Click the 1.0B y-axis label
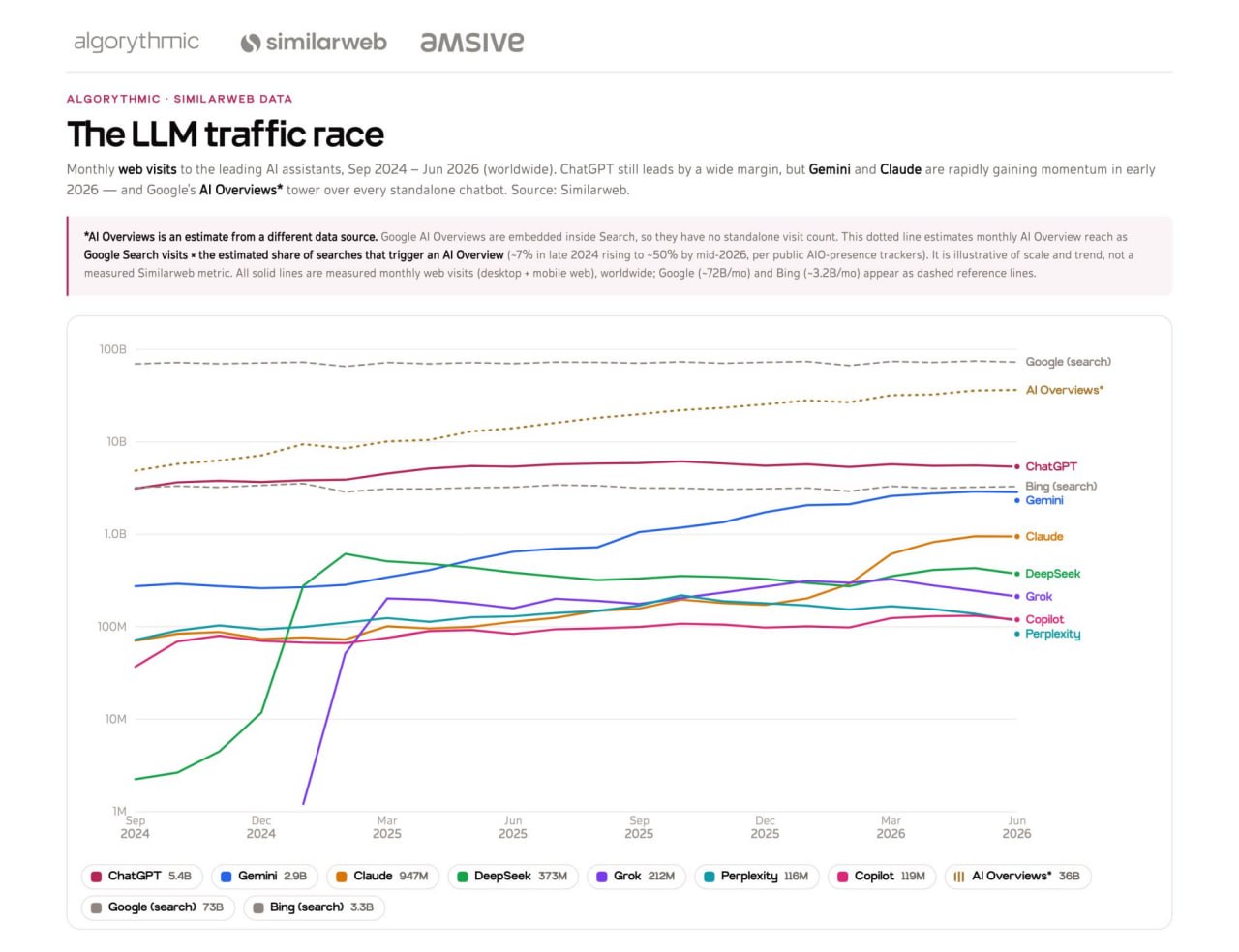 115,534
